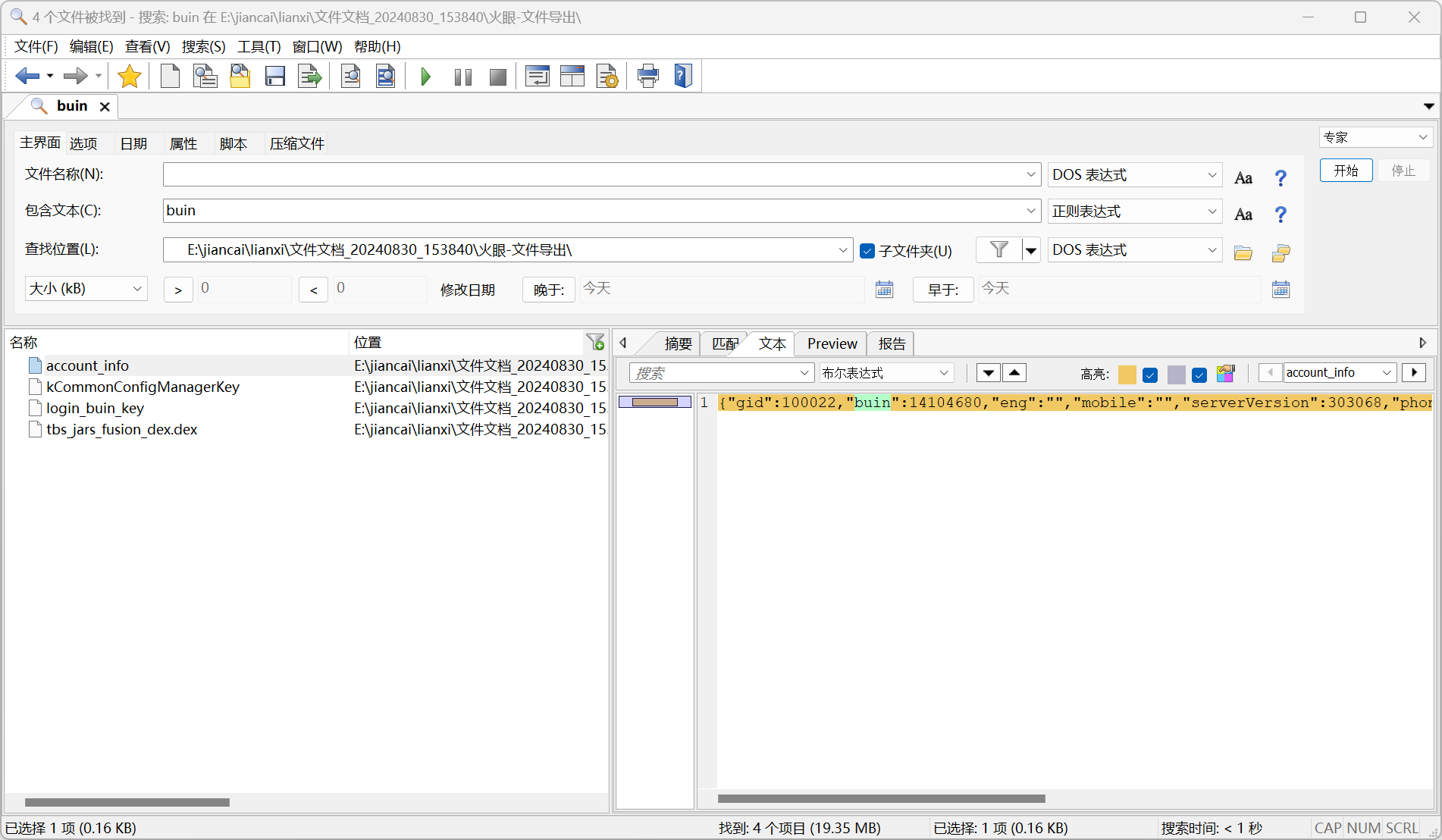Stop the search with square icon
Viewport: 1442px width, 840px height.
(497, 77)
